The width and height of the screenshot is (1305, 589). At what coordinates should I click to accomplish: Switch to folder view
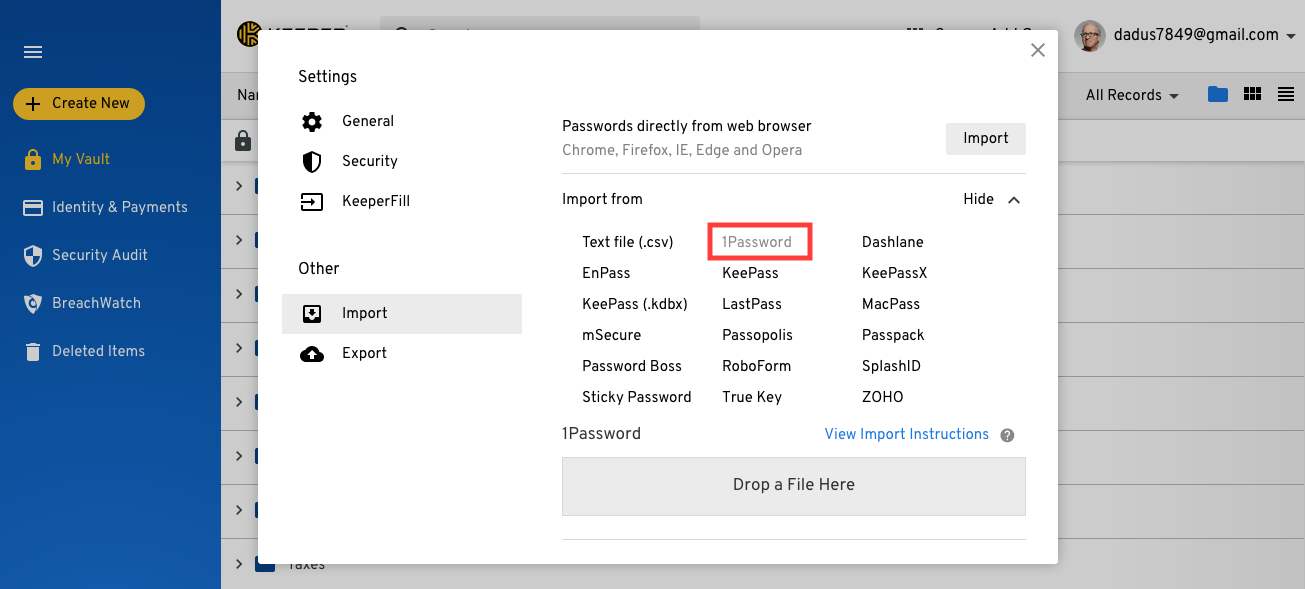point(1218,94)
